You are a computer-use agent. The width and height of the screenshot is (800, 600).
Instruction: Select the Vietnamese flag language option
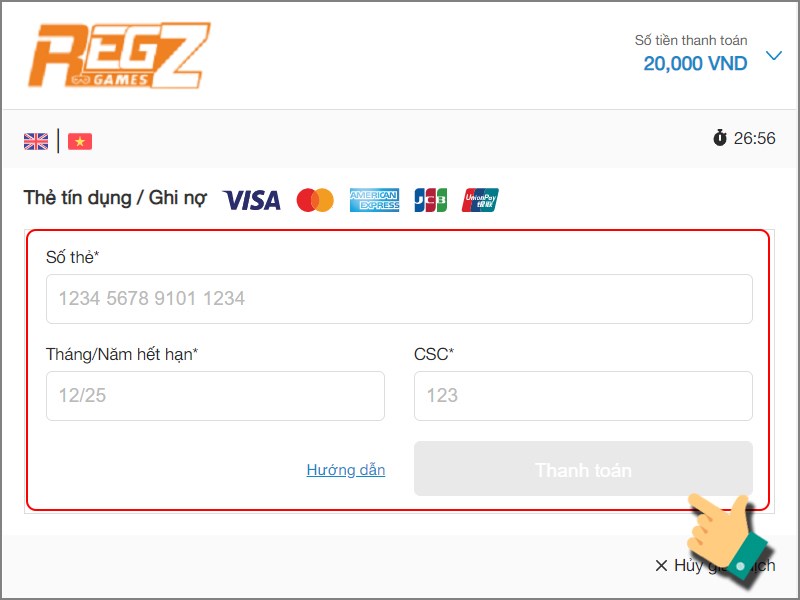[80, 141]
